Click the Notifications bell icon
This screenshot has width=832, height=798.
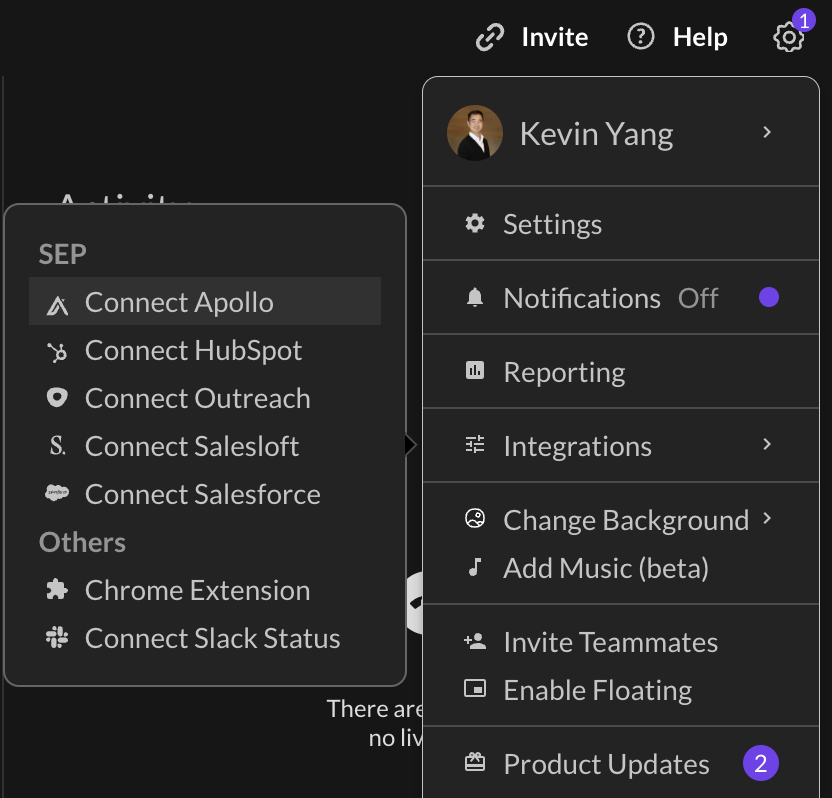[474, 297]
